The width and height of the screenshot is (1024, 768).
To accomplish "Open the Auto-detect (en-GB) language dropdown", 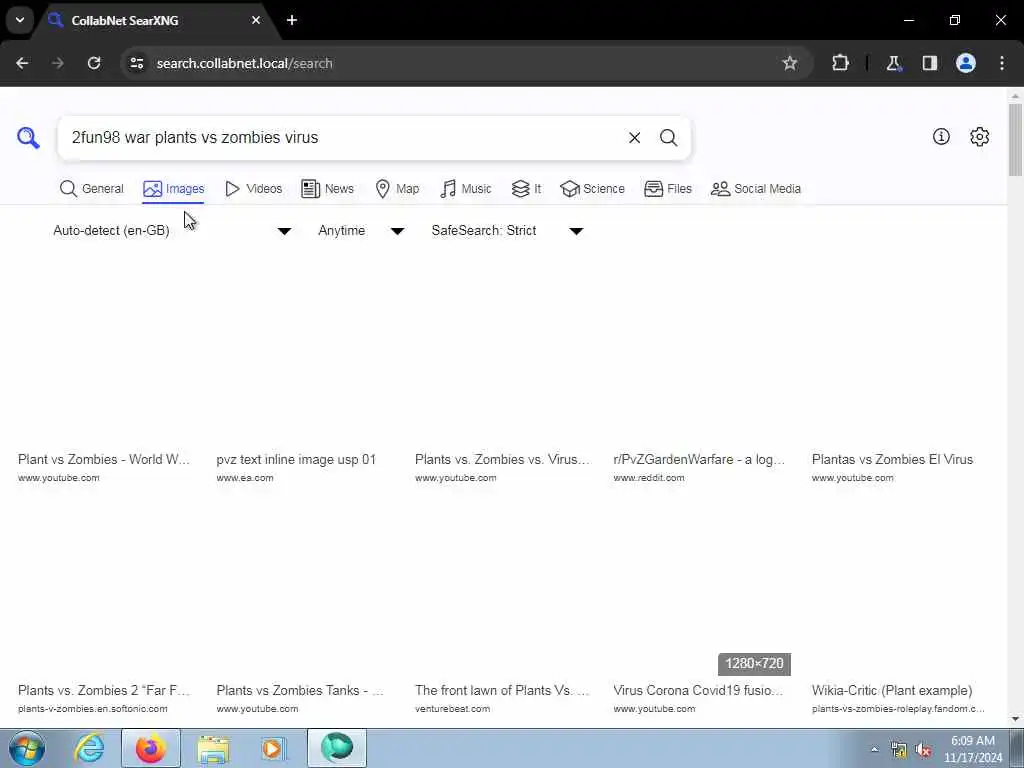I will (x=172, y=231).
